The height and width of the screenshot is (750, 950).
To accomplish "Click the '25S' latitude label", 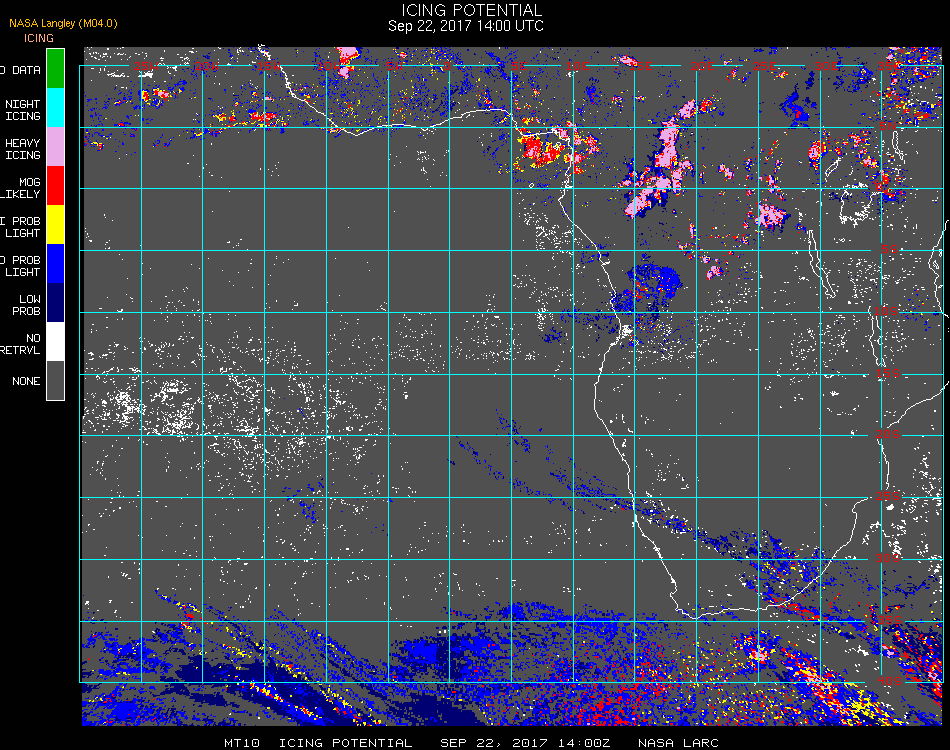I will 888,496.
